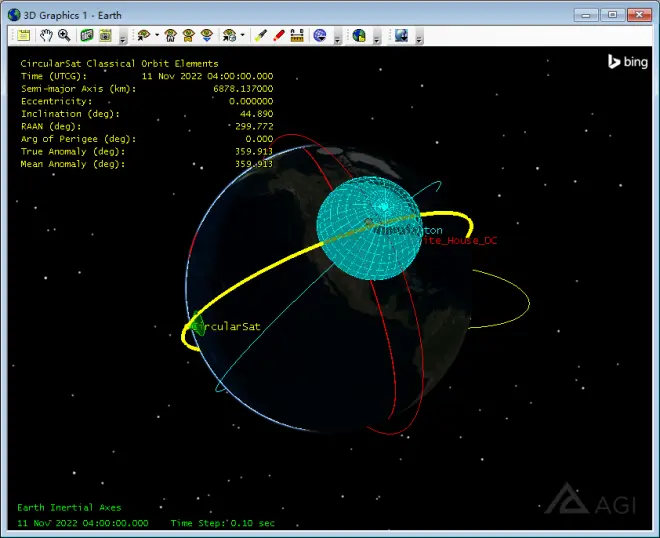
Task: Expand the View From/To dropdown arrow
Action: [x=157, y=35]
